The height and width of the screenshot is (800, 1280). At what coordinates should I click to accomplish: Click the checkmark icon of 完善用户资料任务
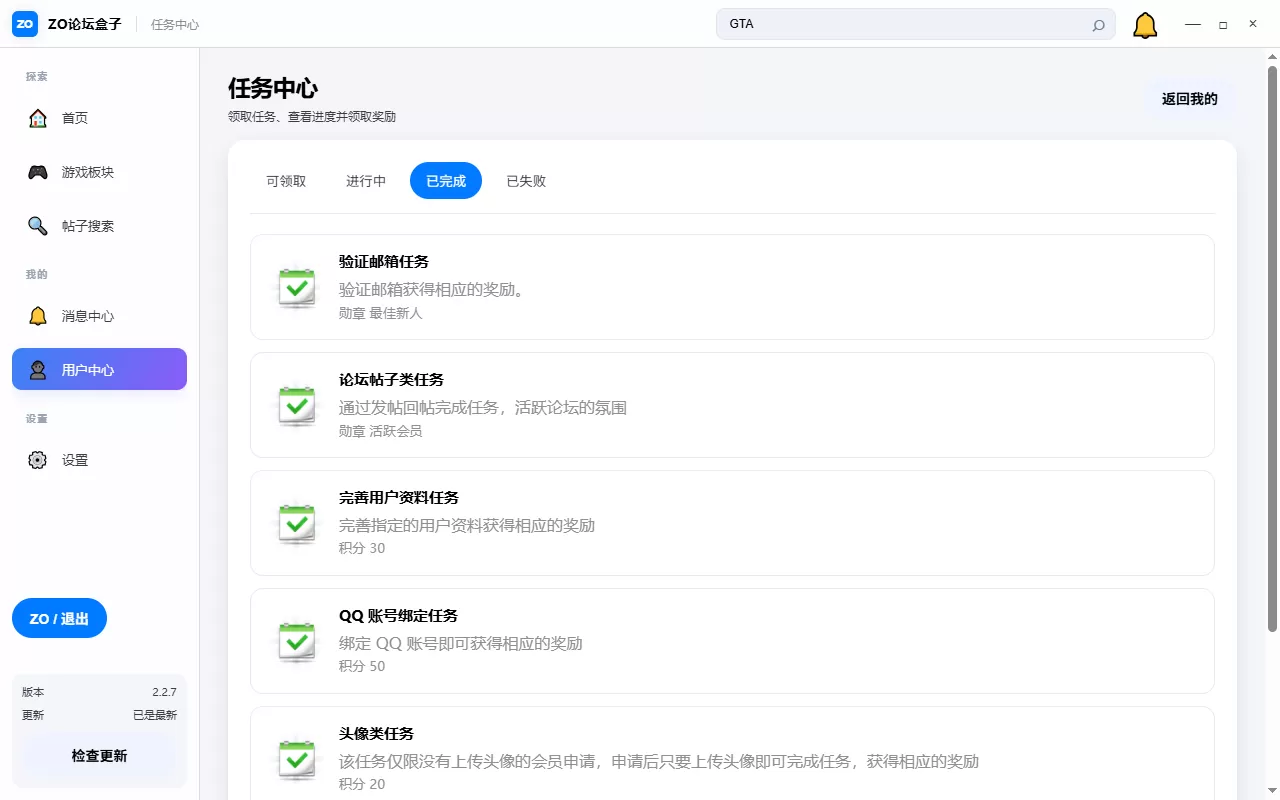(297, 523)
